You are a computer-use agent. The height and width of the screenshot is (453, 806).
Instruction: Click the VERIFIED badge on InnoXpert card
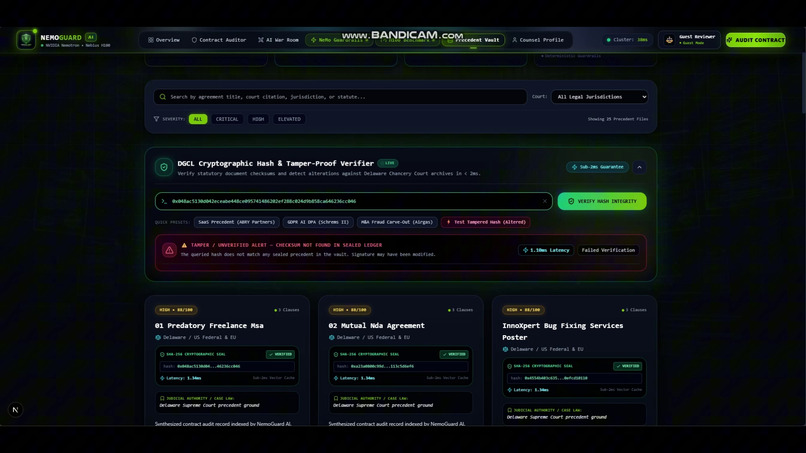click(628, 366)
